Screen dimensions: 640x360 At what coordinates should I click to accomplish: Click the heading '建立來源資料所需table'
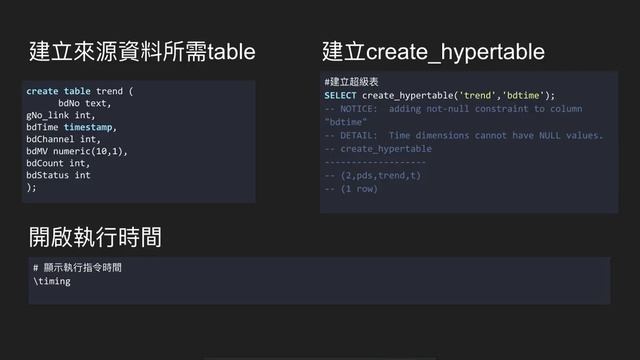(x=142, y=52)
